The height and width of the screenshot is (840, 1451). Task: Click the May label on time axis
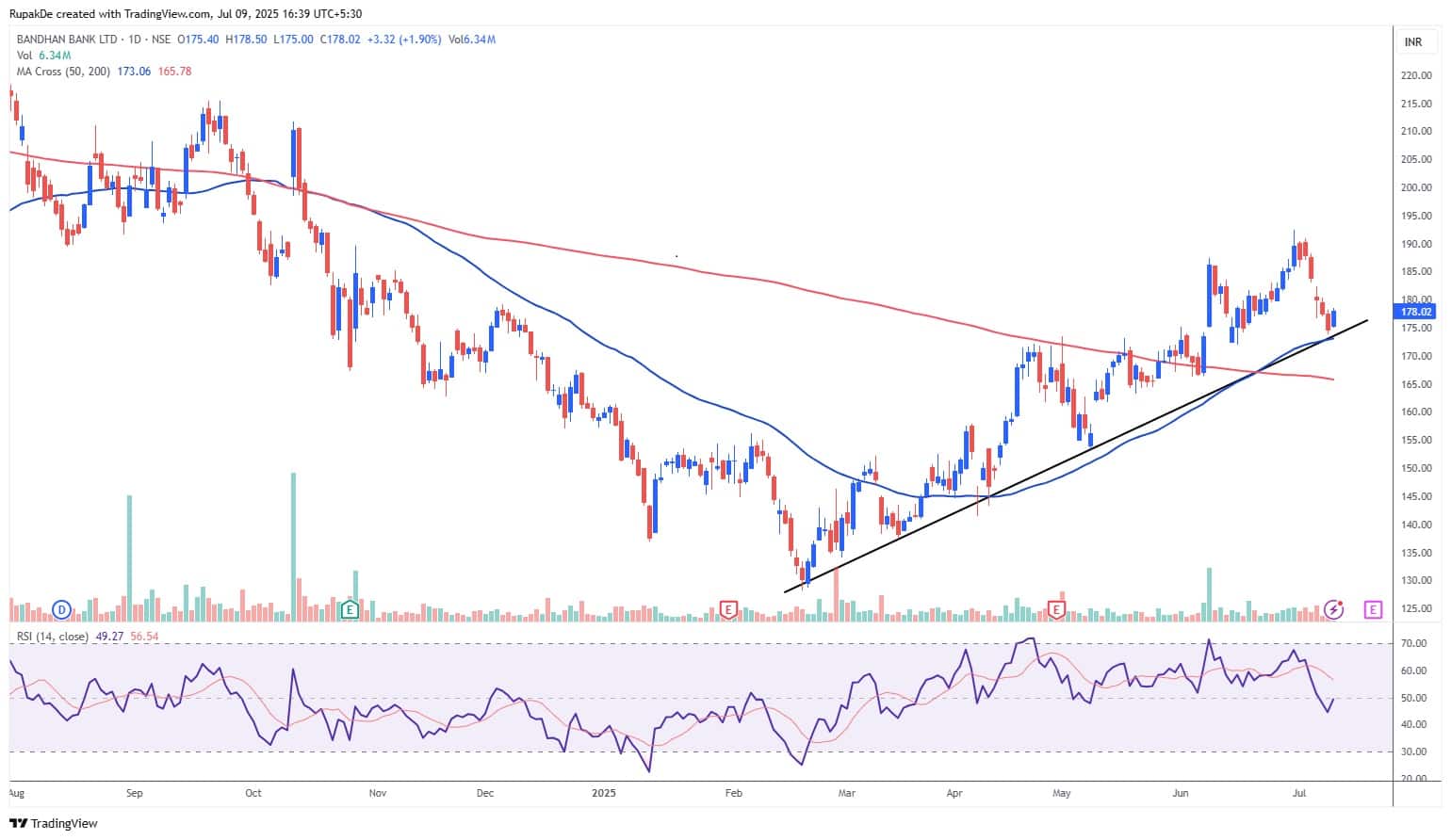pyautogui.click(x=1062, y=793)
